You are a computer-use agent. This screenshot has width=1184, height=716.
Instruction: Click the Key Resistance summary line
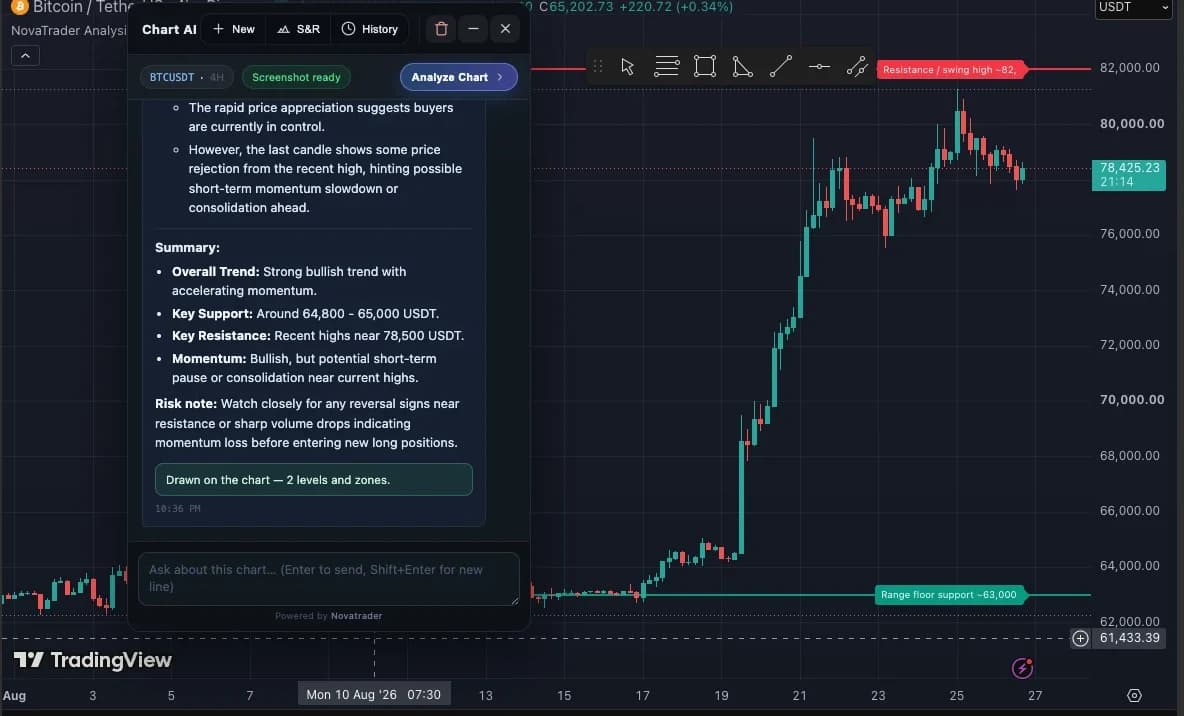[x=318, y=335]
